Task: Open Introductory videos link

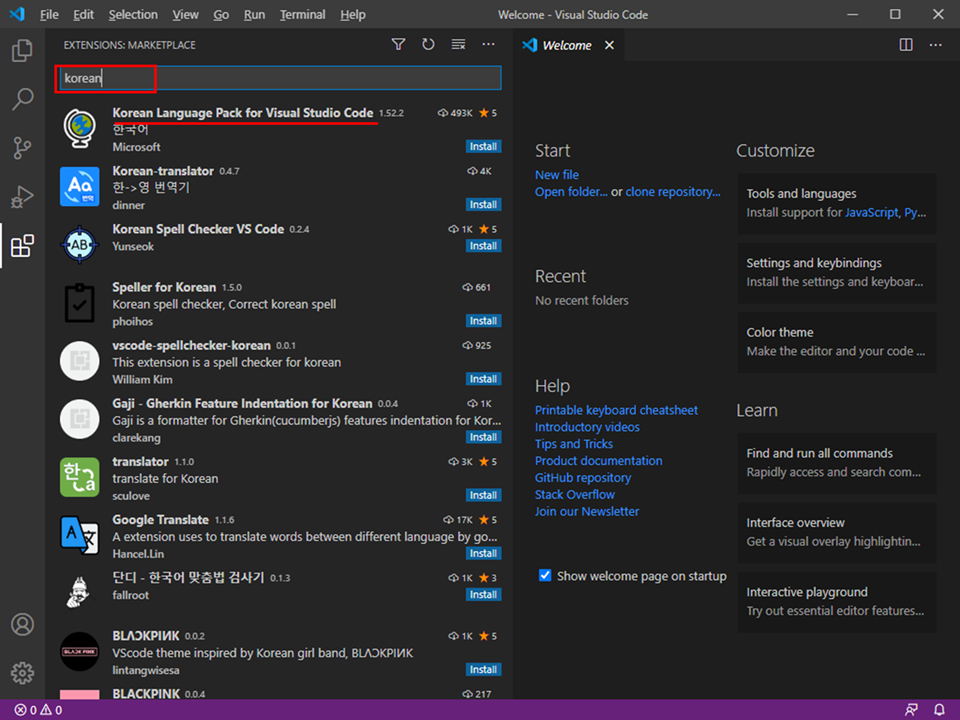Action: (587, 427)
